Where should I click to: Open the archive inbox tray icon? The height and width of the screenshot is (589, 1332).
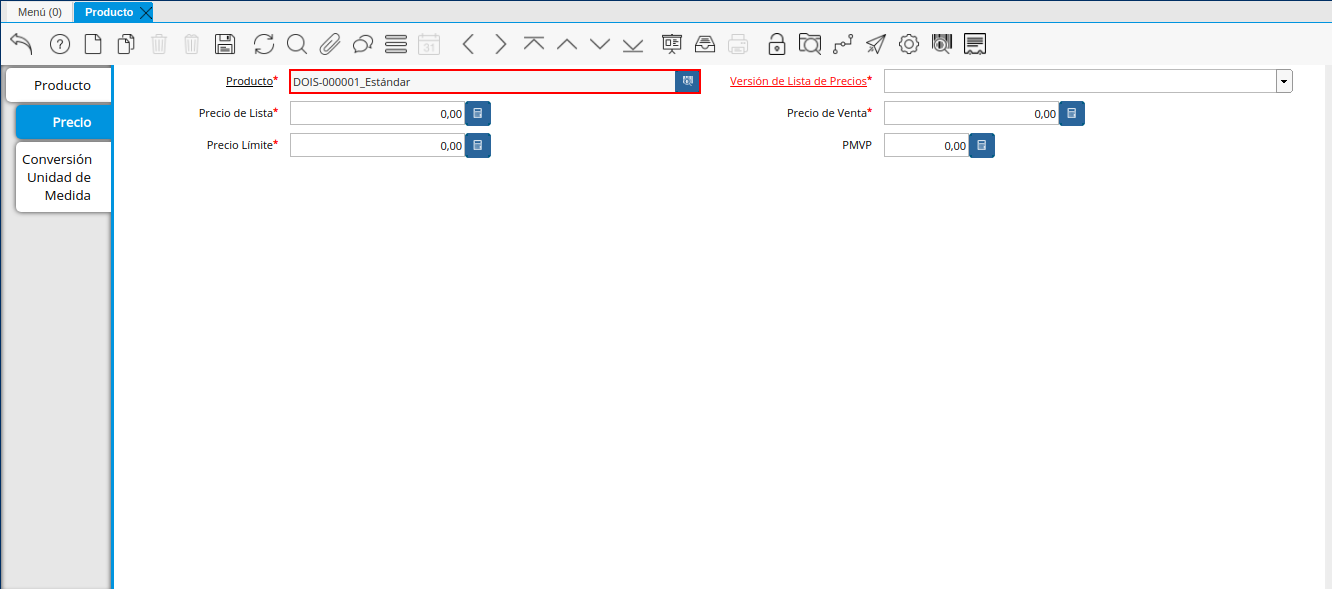click(x=705, y=44)
